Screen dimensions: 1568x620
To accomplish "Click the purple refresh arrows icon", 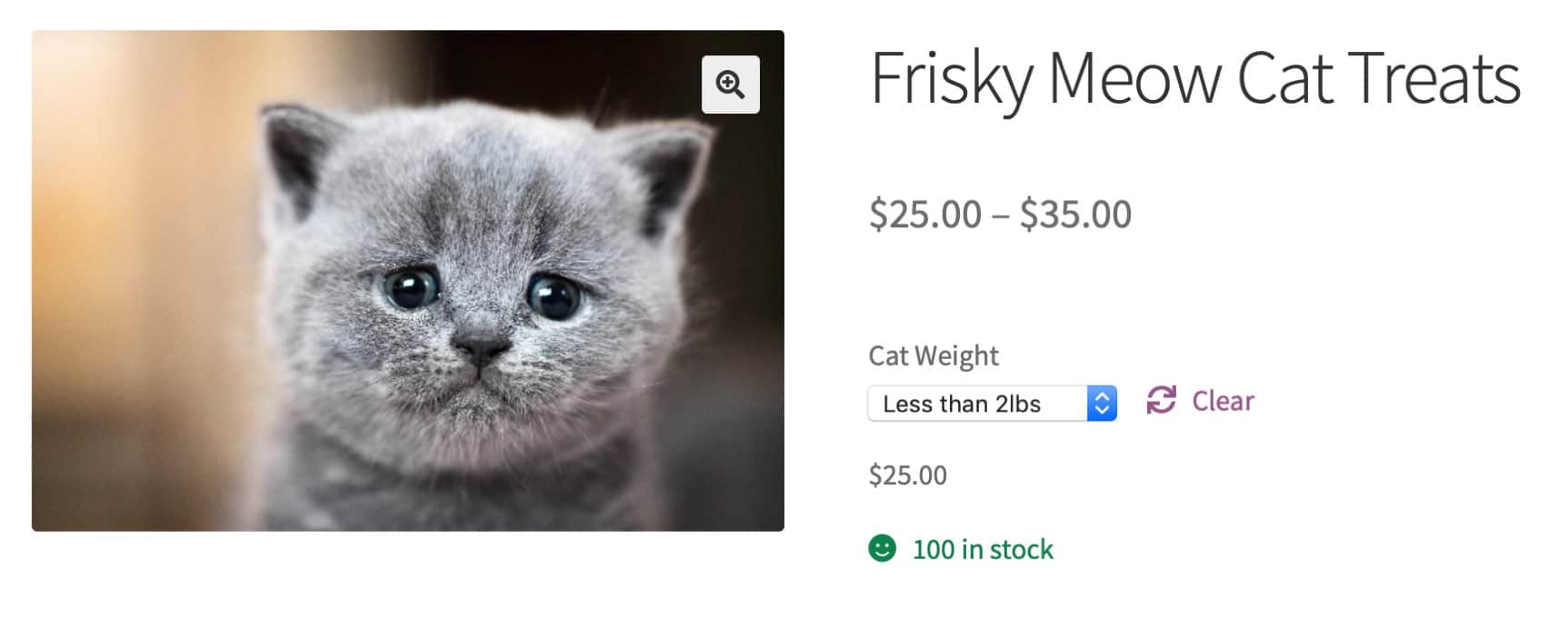I will pos(1161,400).
